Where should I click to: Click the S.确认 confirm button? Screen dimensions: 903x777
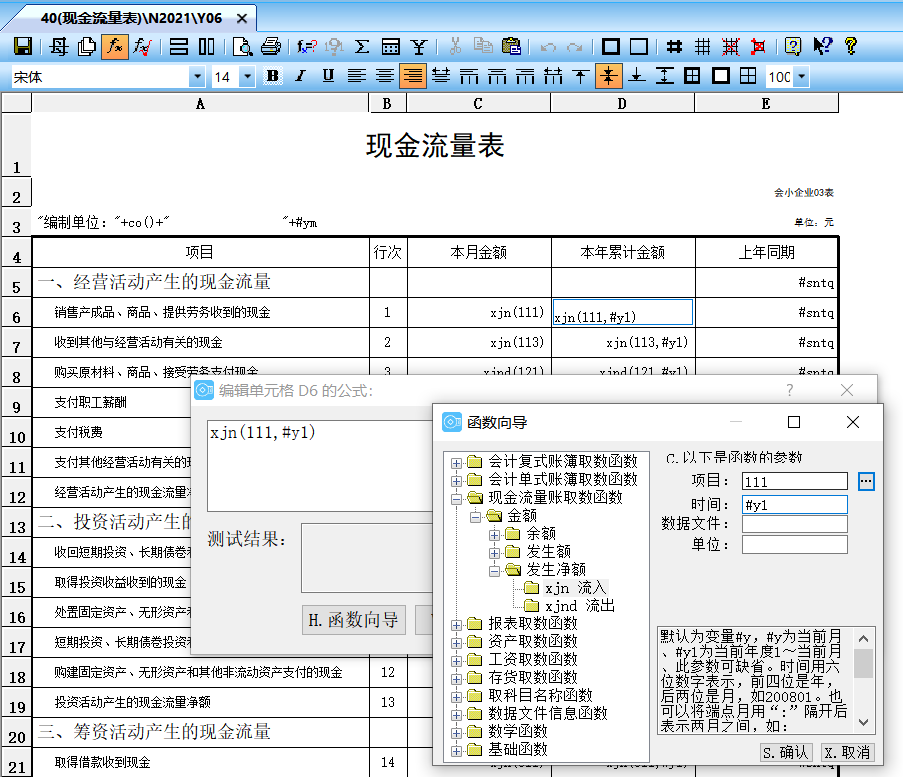tap(784, 752)
